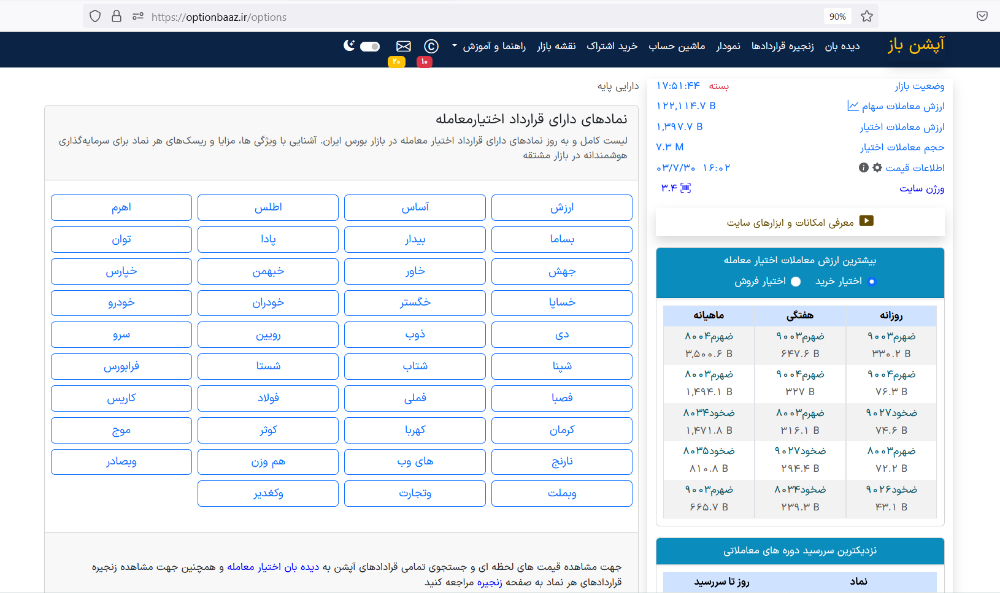Click the وبملت symbol button
Viewport: 1000px width, 593px height.
click(562, 494)
